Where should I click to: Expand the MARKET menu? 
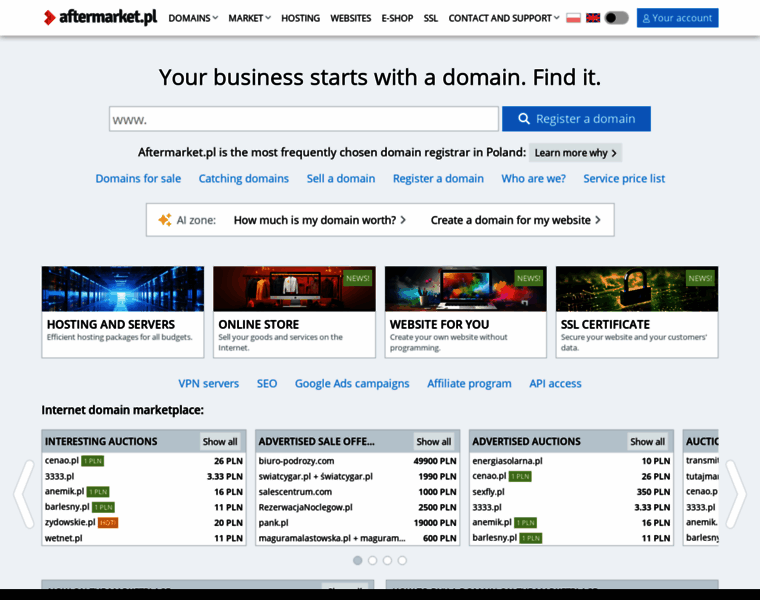click(x=249, y=18)
